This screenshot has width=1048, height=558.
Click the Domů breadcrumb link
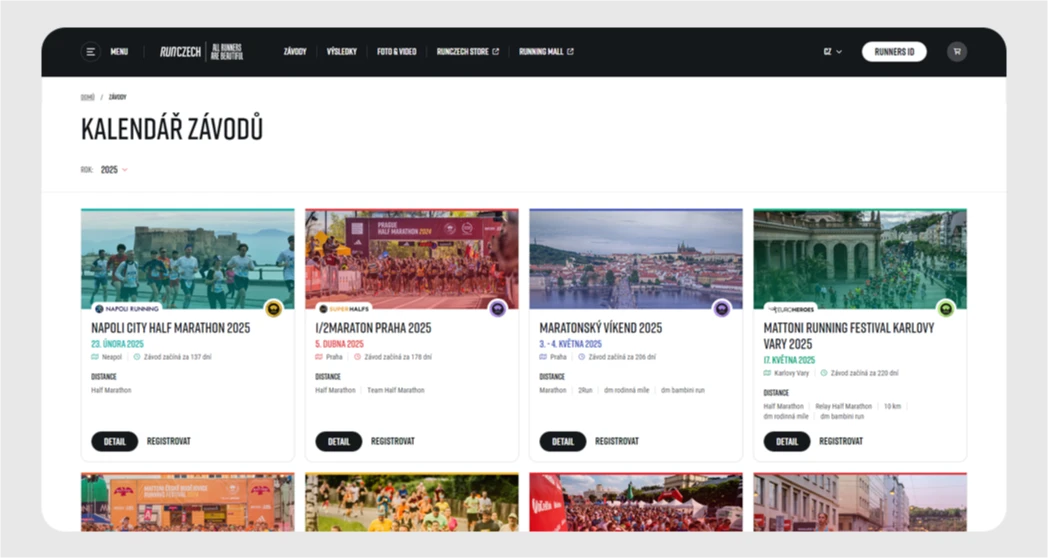[x=88, y=97]
